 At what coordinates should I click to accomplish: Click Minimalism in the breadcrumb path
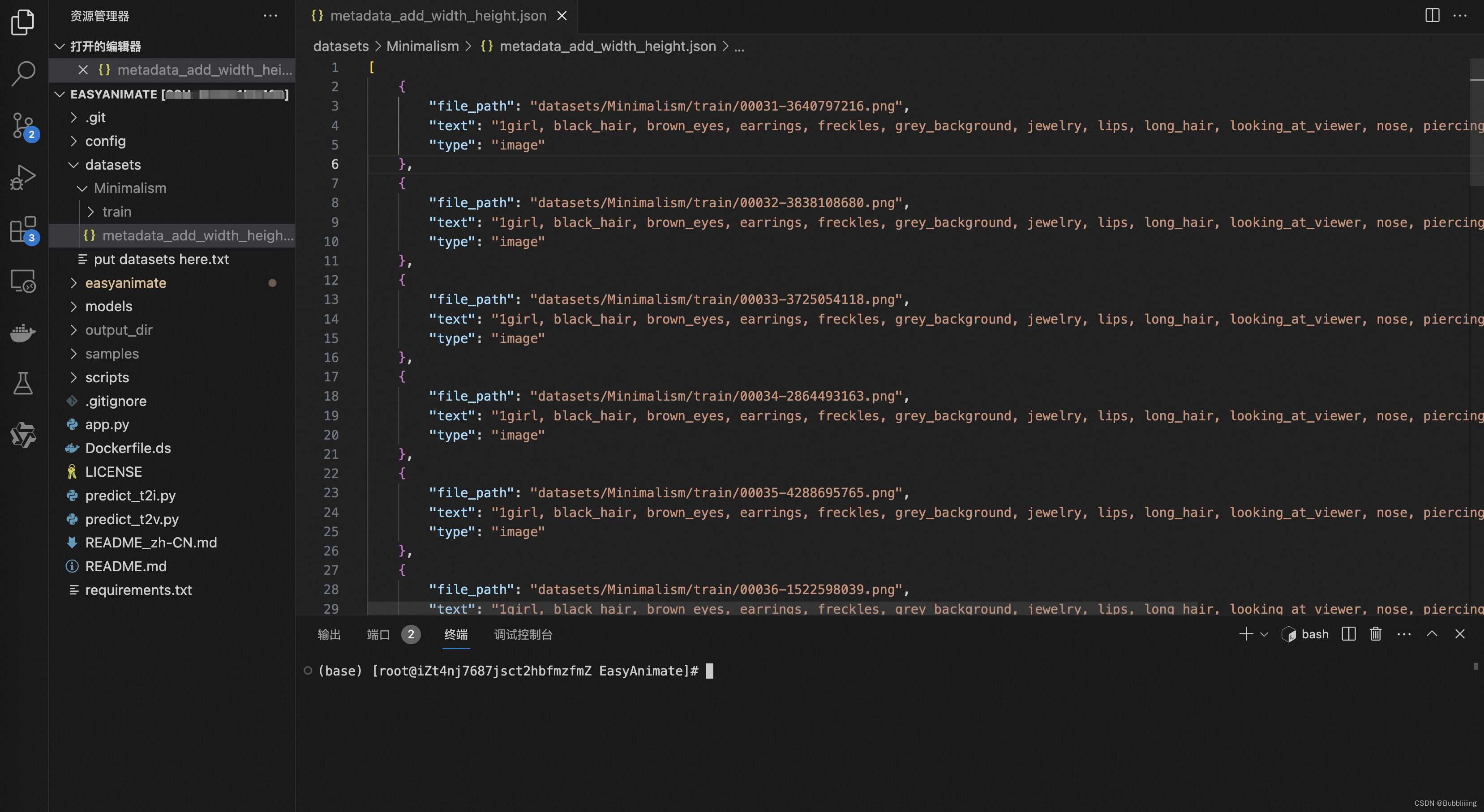pos(422,46)
